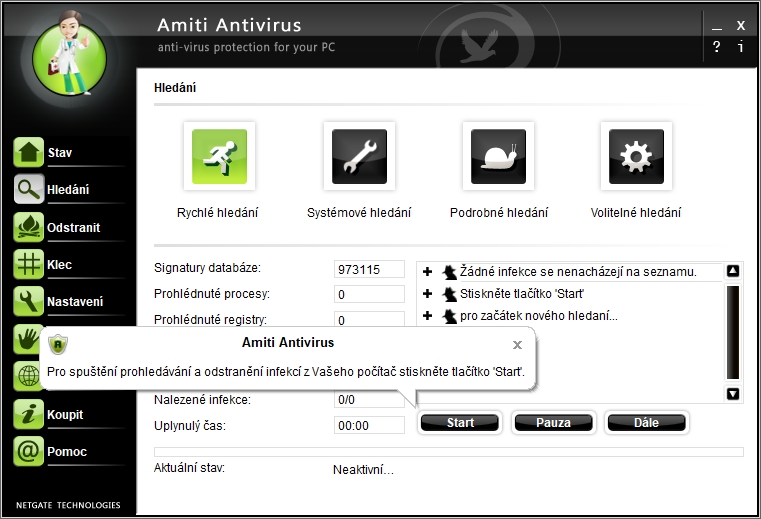Click the 'NETGATE TECHNOLOGIES' text

coord(68,505)
